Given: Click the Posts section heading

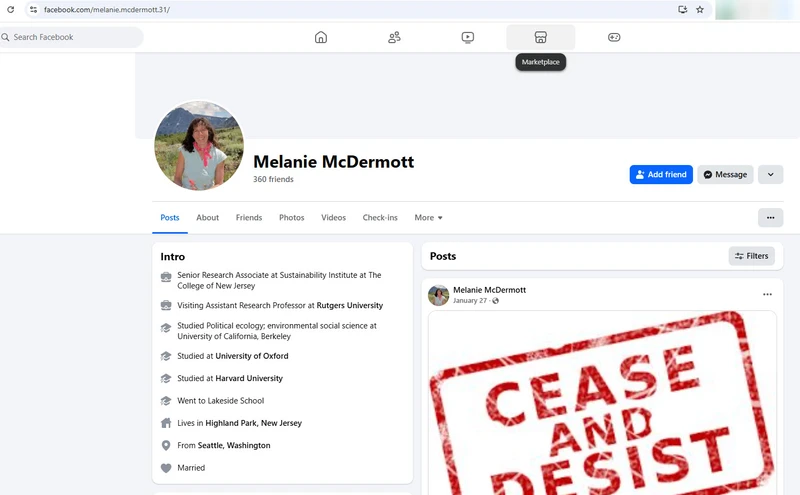Looking at the screenshot, I should [x=443, y=256].
